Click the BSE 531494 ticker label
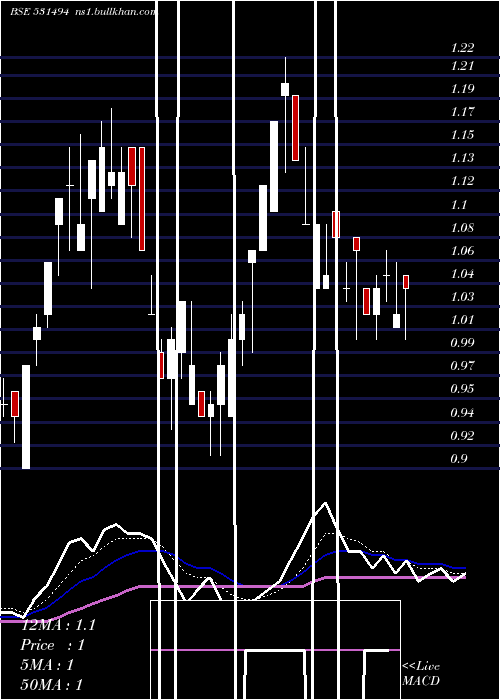Viewport: 500px width, 700px height. tap(39, 12)
